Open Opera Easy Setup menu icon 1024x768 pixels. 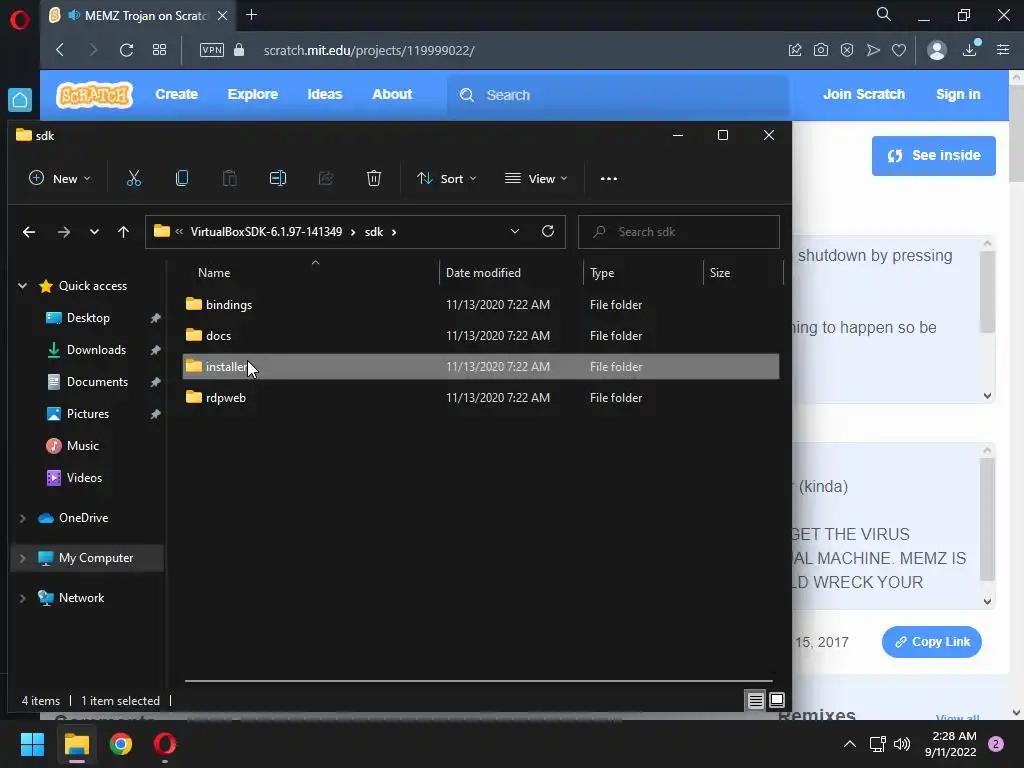(x=1003, y=50)
